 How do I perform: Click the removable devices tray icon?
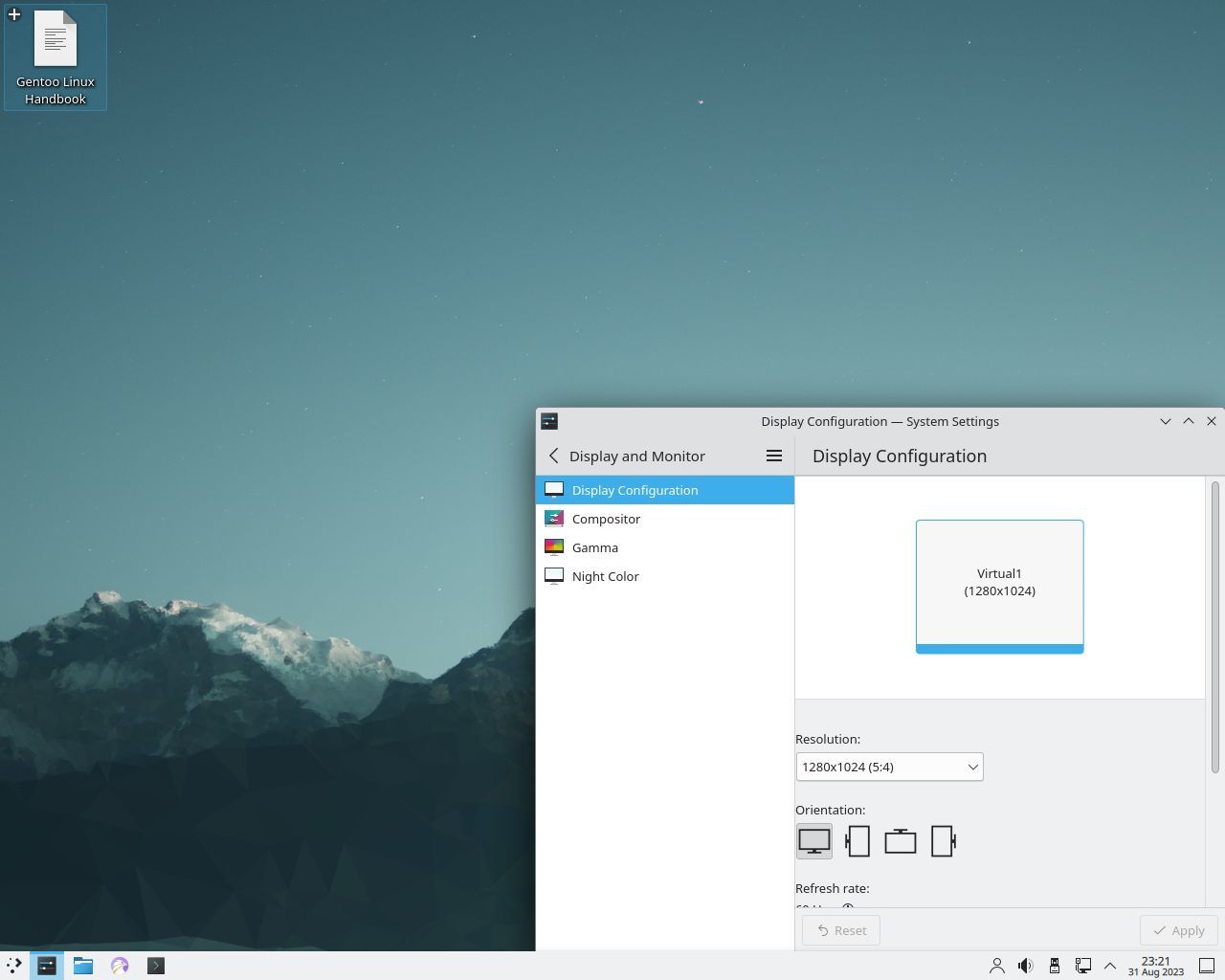[x=1054, y=966]
